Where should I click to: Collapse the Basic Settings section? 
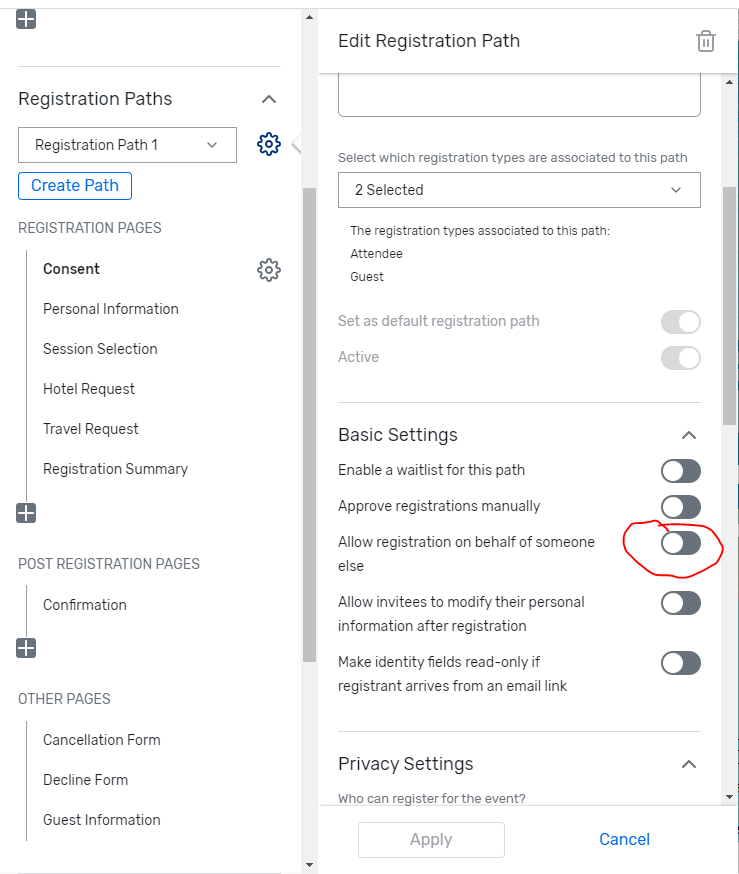click(x=689, y=435)
